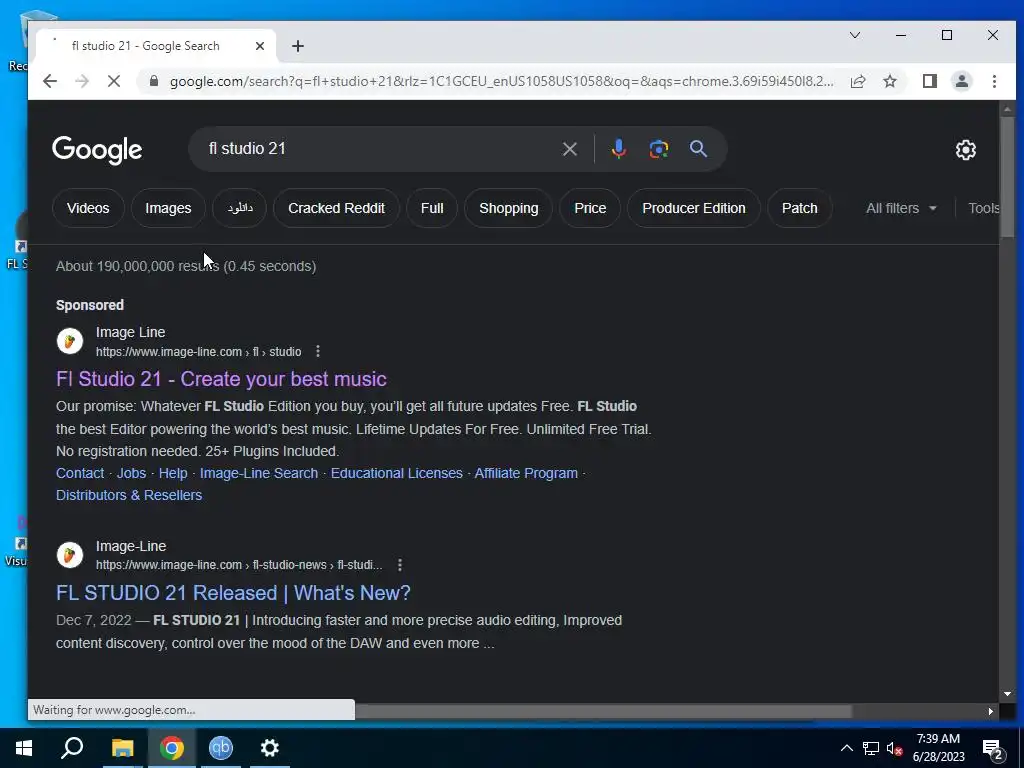Image resolution: width=1024 pixels, height=768 pixels.
Task: Select the Full filter chip
Action: 432,208
